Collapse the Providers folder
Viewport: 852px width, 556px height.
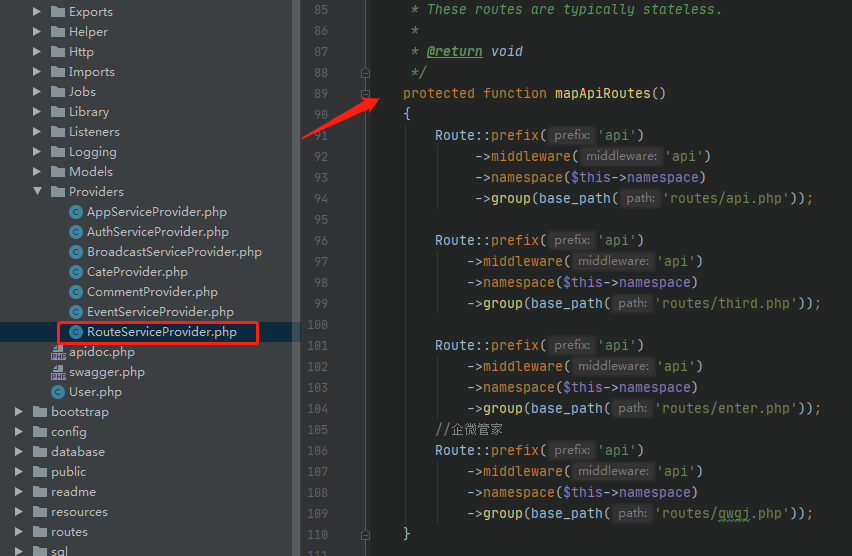point(37,192)
